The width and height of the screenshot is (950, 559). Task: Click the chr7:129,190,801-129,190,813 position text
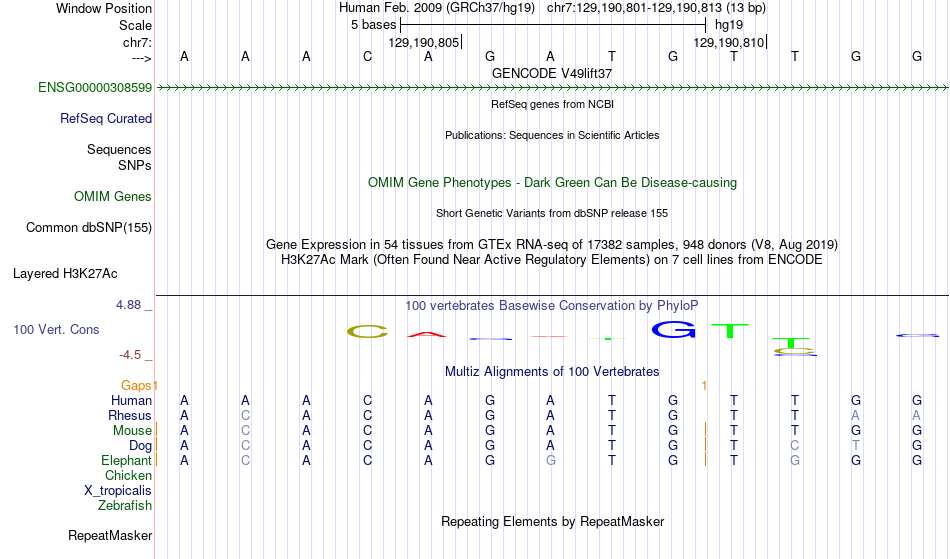tap(656, 8)
